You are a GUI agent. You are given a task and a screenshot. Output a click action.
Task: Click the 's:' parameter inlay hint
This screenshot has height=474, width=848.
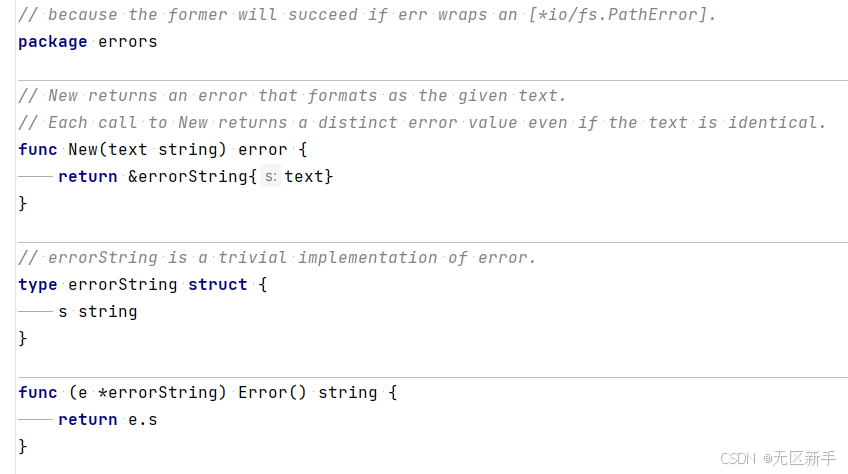pyautogui.click(x=270, y=176)
